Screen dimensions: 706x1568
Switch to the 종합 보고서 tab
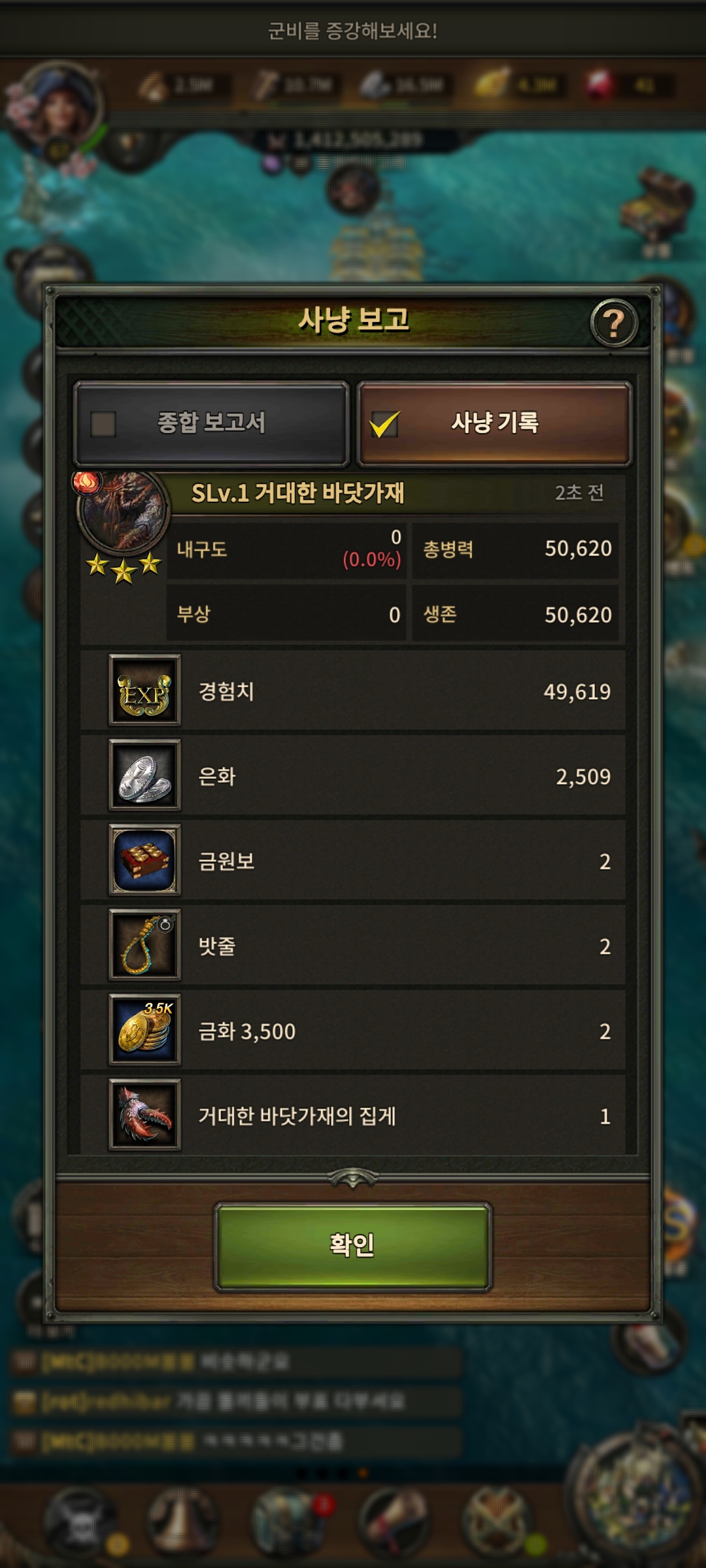coord(211,423)
